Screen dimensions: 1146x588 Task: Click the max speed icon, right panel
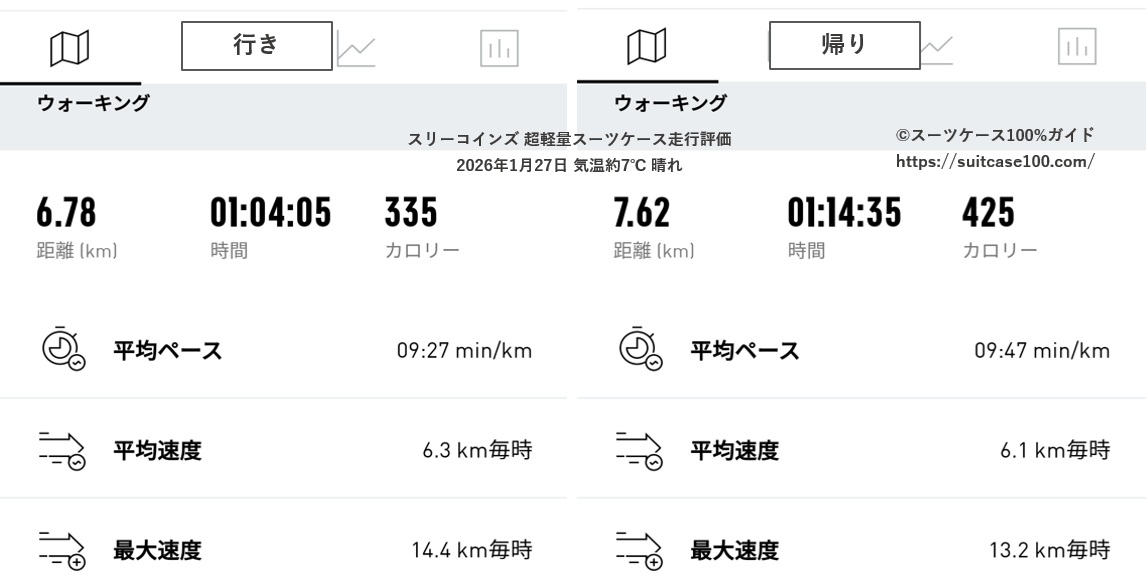(640, 550)
